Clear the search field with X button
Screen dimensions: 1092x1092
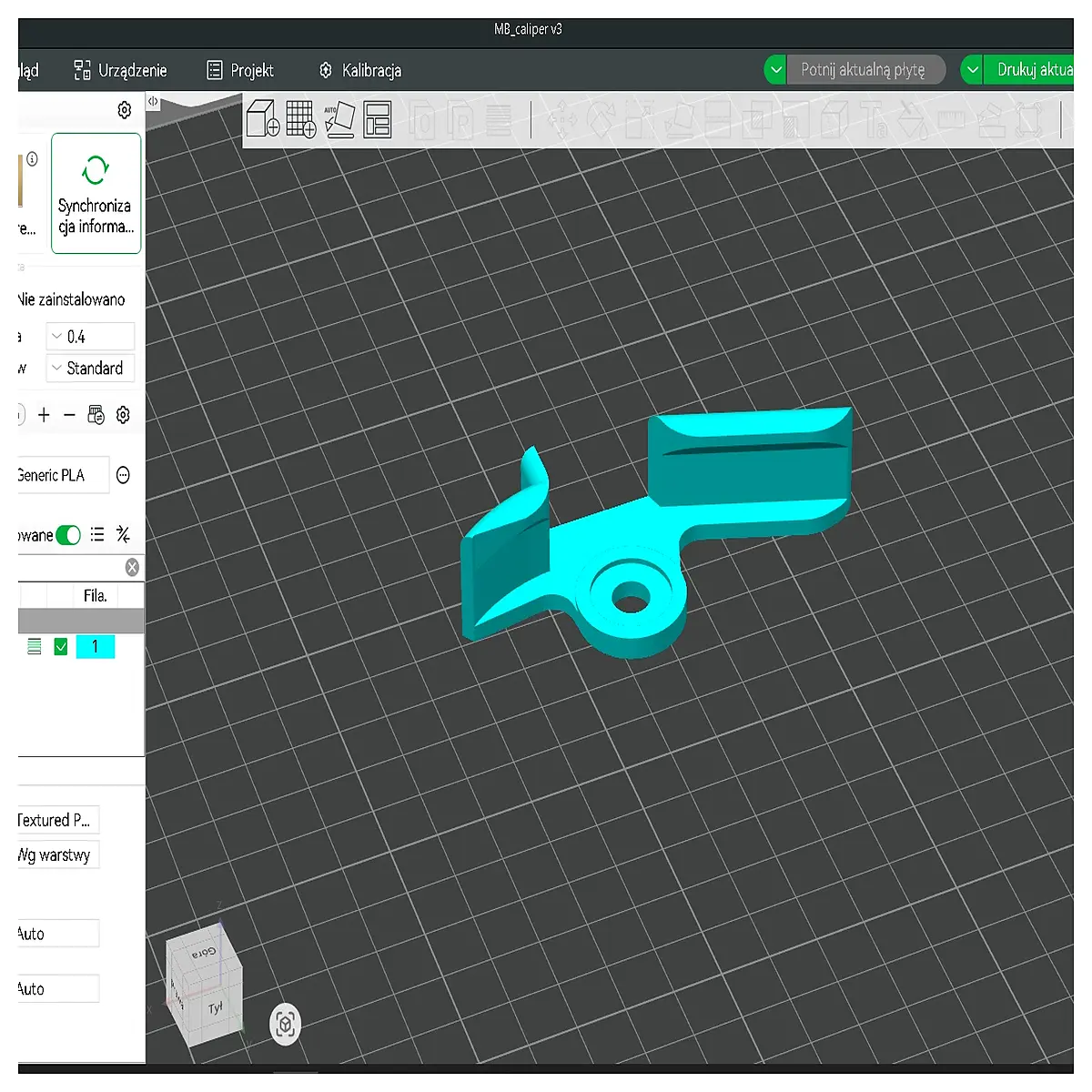[132, 568]
